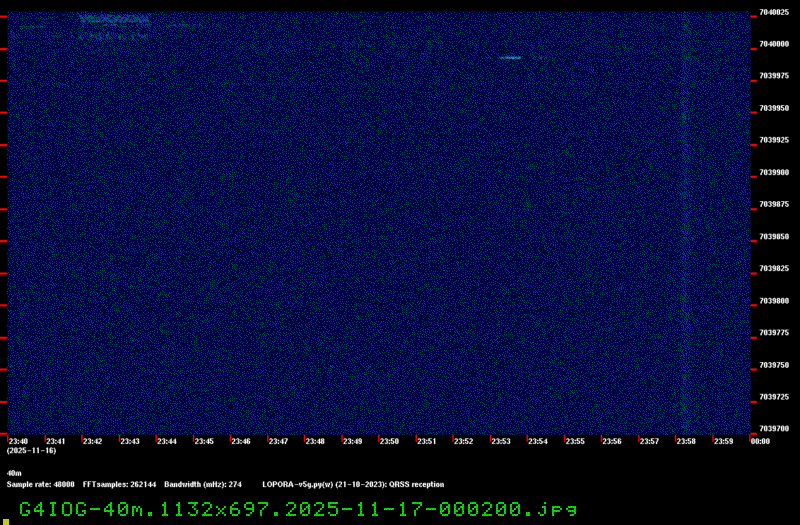Screen dimensions: 800x525
Task: Click the 23:44 time label
Action: [x=167, y=441]
